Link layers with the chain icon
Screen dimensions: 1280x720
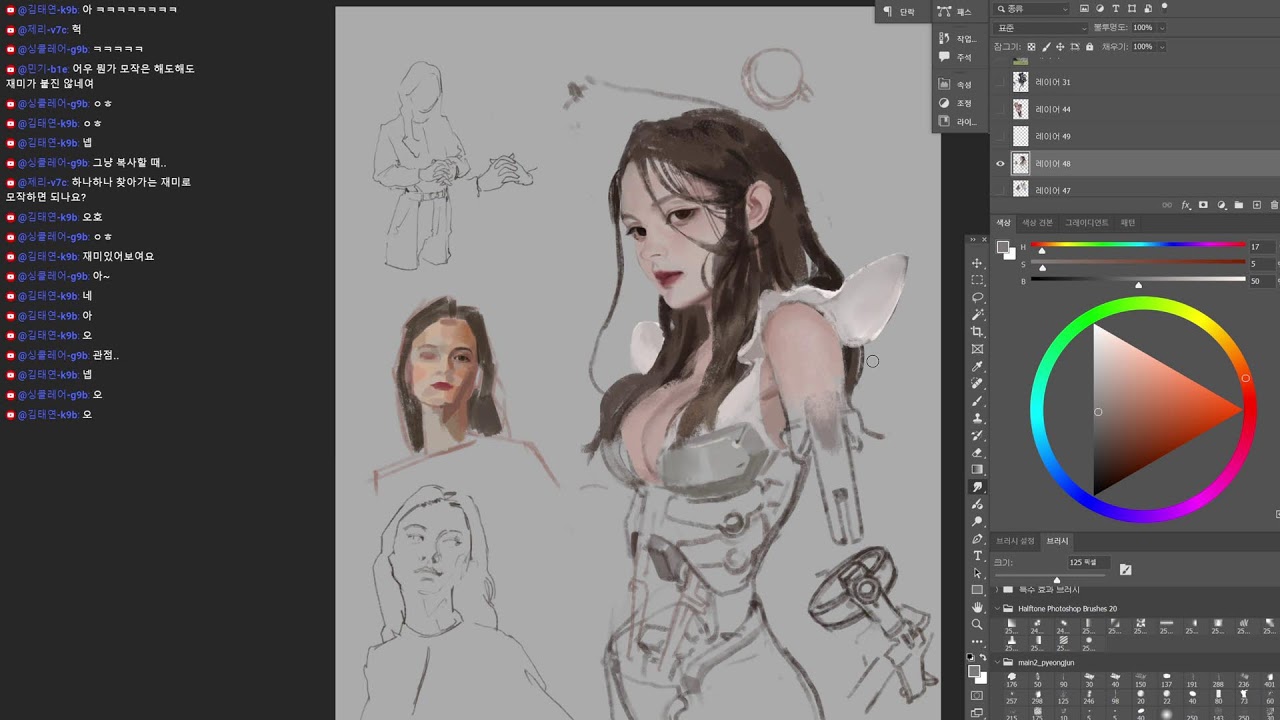click(x=1167, y=205)
